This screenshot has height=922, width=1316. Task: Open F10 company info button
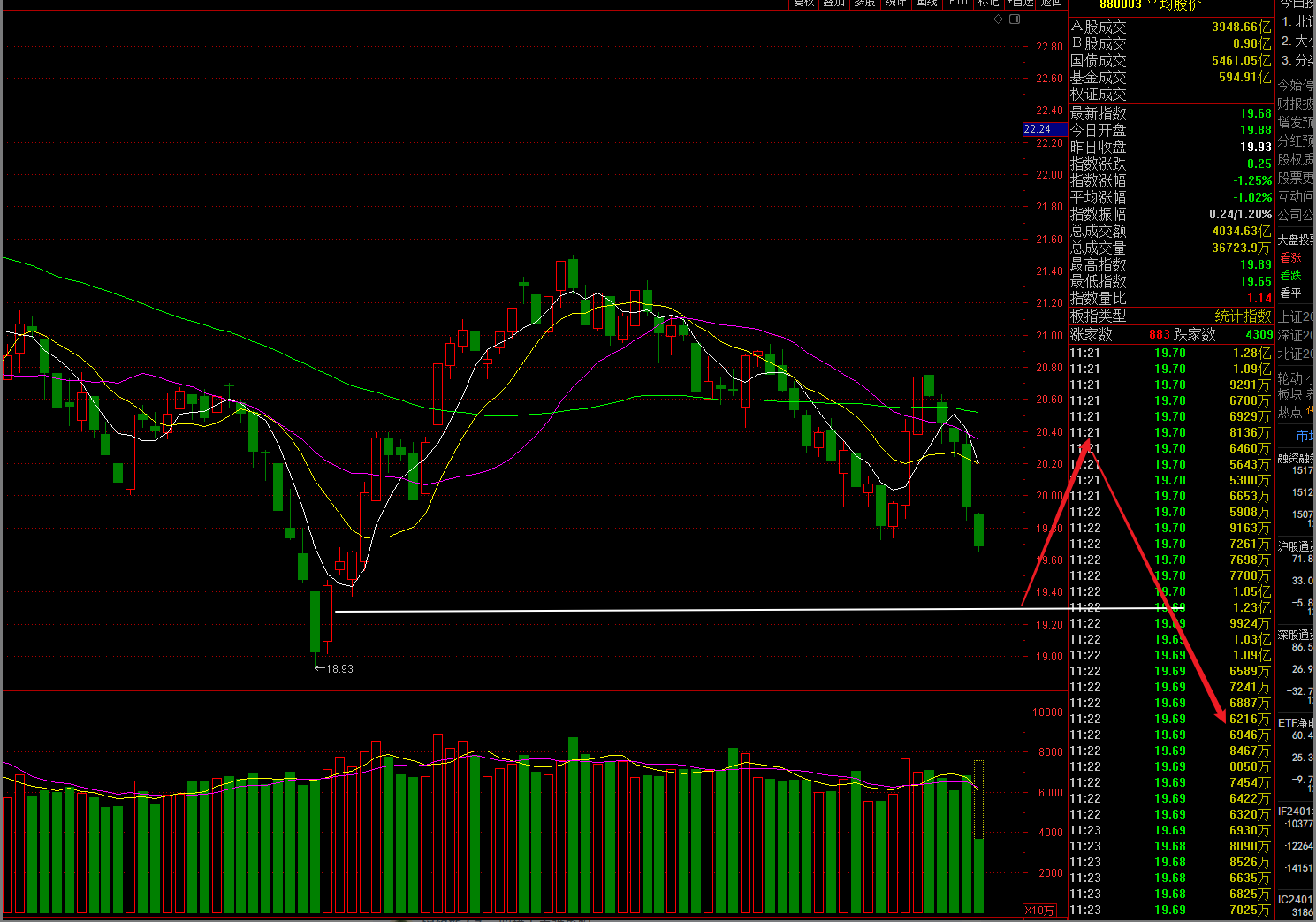click(x=958, y=4)
